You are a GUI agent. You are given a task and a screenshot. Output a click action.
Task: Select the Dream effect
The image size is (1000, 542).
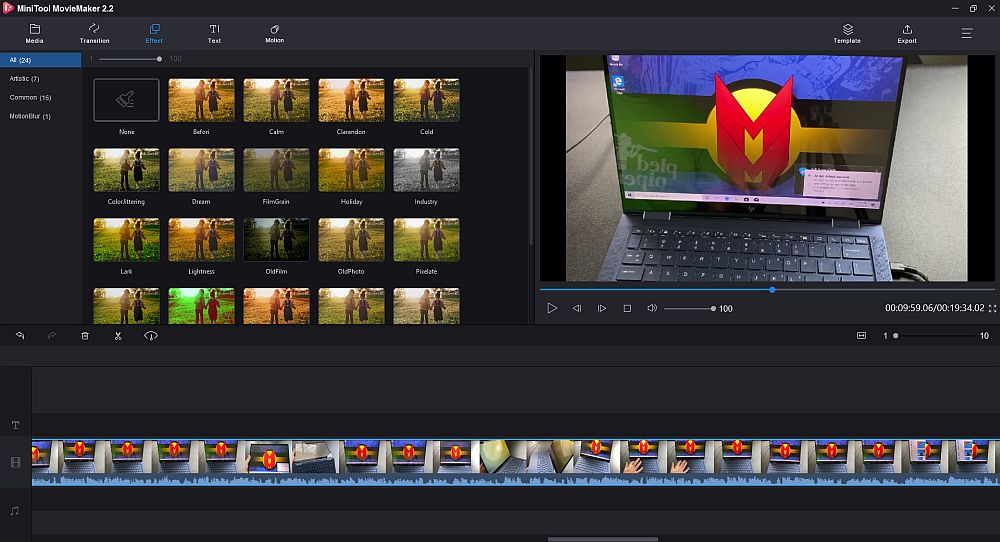pos(202,170)
